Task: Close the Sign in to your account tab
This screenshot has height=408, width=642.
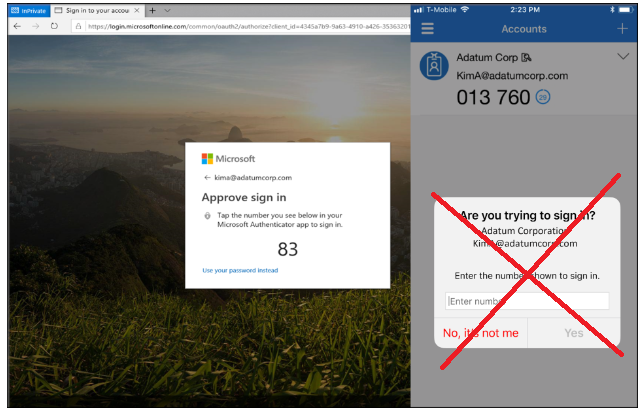Action: [137, 11]
